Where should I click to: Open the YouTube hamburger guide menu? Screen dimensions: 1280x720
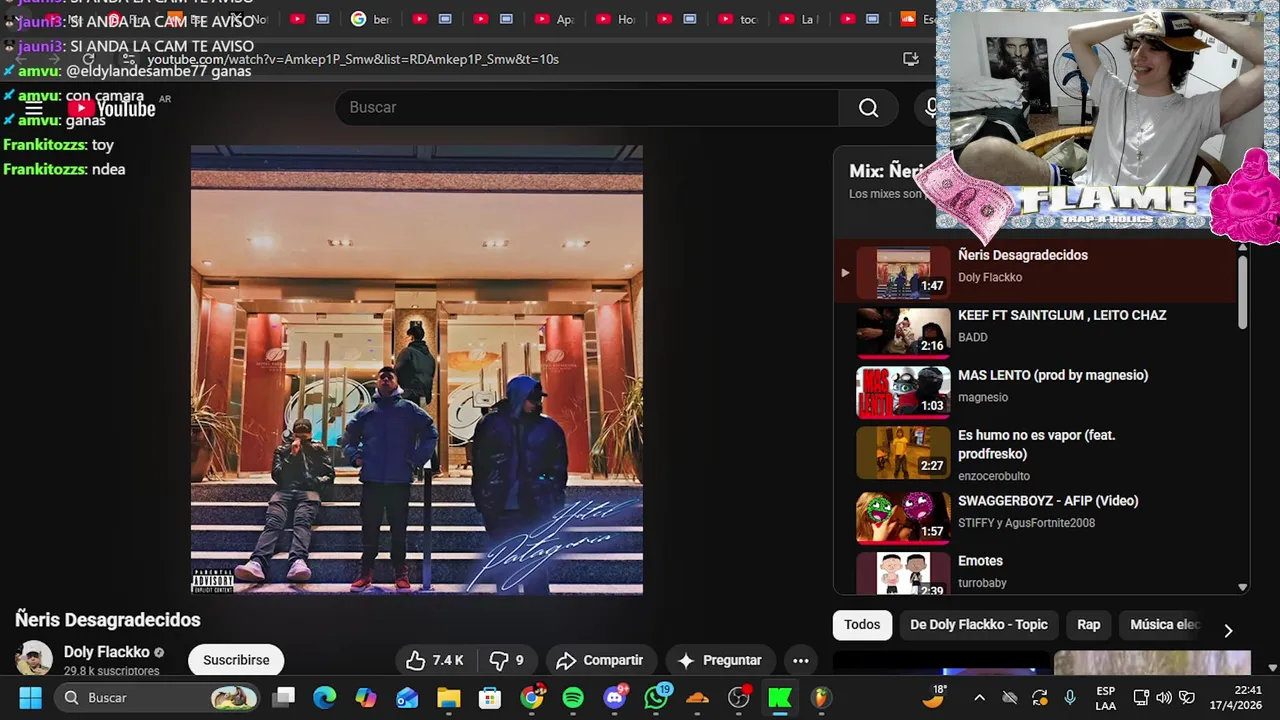[34, 109]
